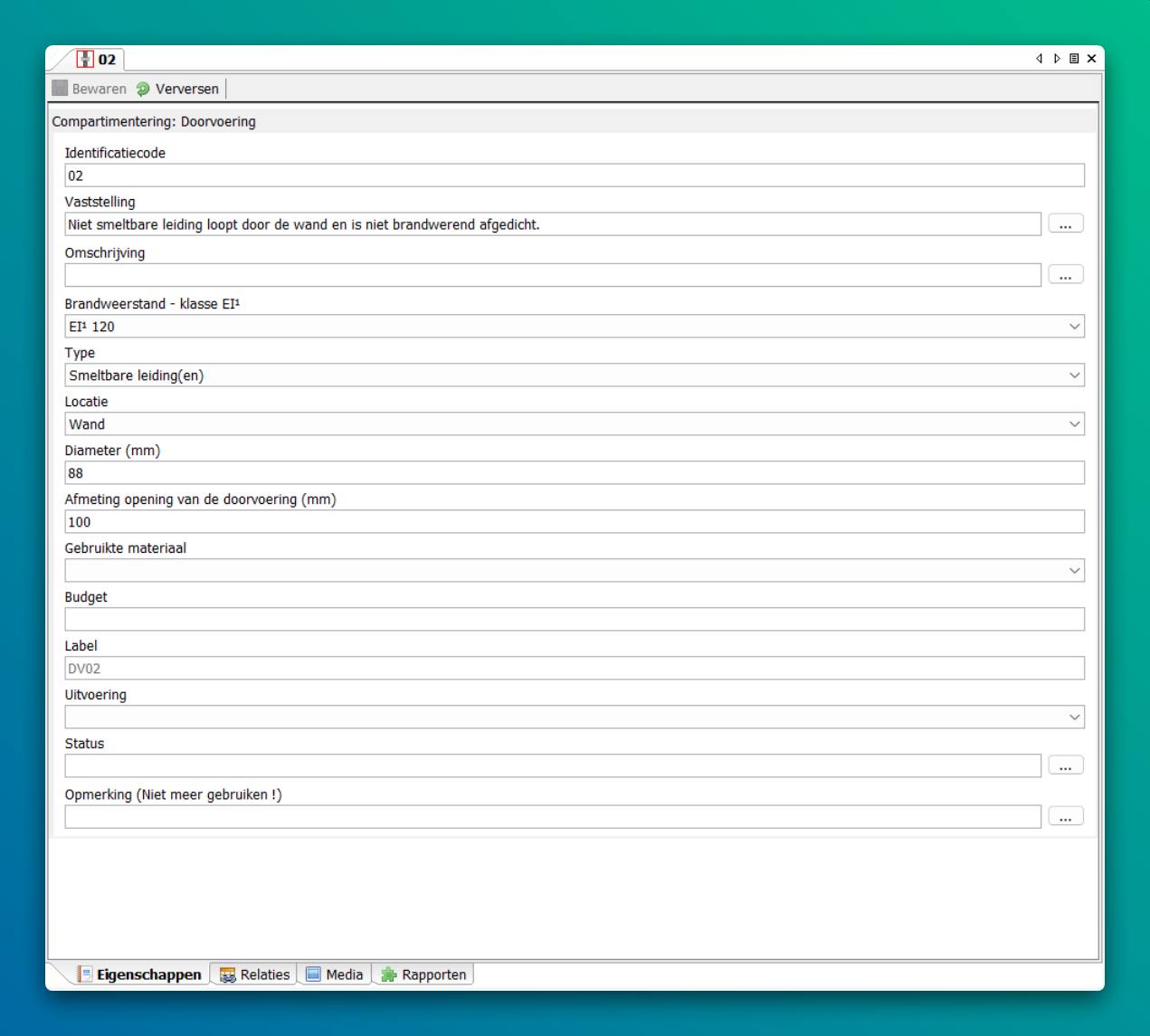Expand the Brandweerstand klasse dropdown
The width and height of the screenshot is (1150, 1036).
[x=1074, y=327]
